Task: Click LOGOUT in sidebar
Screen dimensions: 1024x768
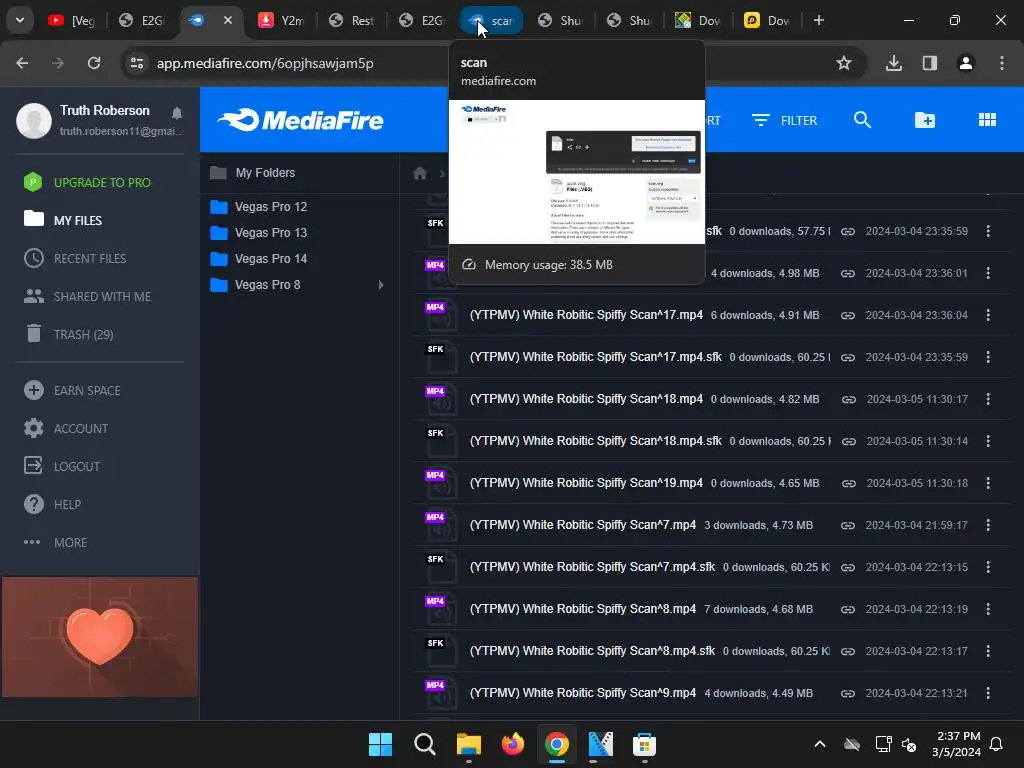Action: click(62, 466)
